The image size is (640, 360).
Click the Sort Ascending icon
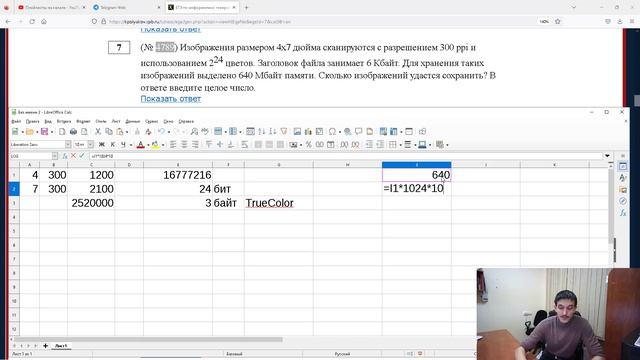tap(262, 131)
